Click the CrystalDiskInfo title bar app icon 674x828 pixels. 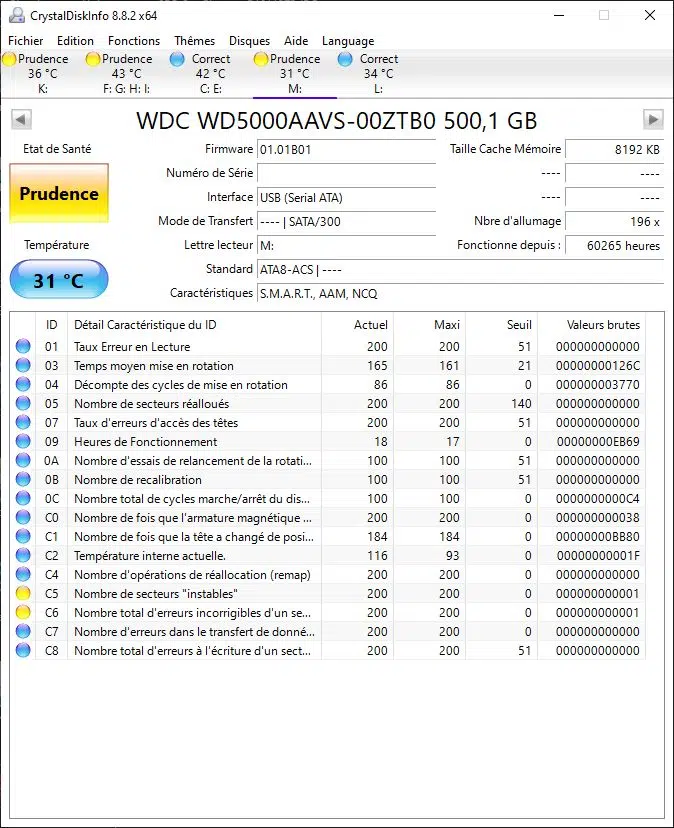(16, 15)
